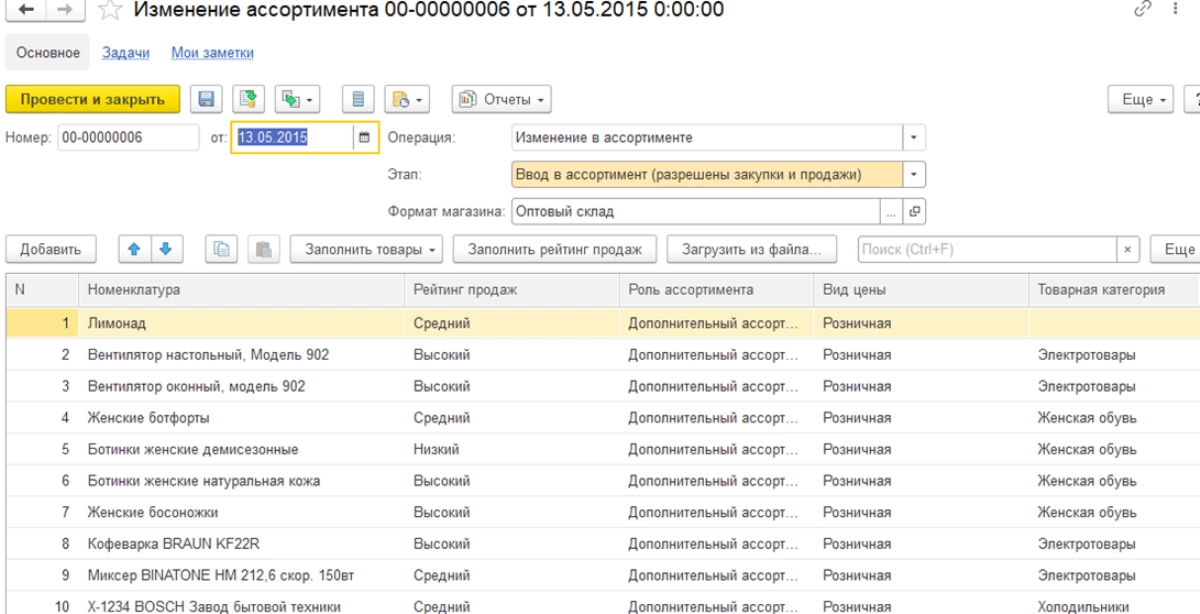Screen dimensions: 1200x614
Task: Click into the Номер input field
Action: pos(128,138)
